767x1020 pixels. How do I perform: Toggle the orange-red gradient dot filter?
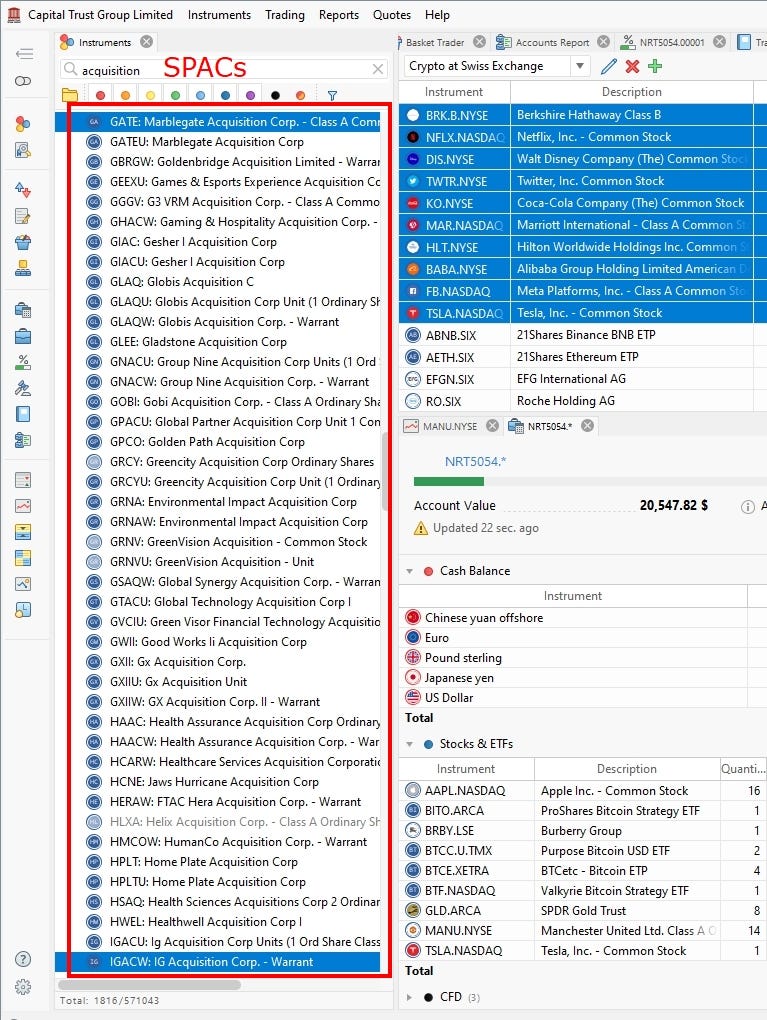(x=301, y=96)
